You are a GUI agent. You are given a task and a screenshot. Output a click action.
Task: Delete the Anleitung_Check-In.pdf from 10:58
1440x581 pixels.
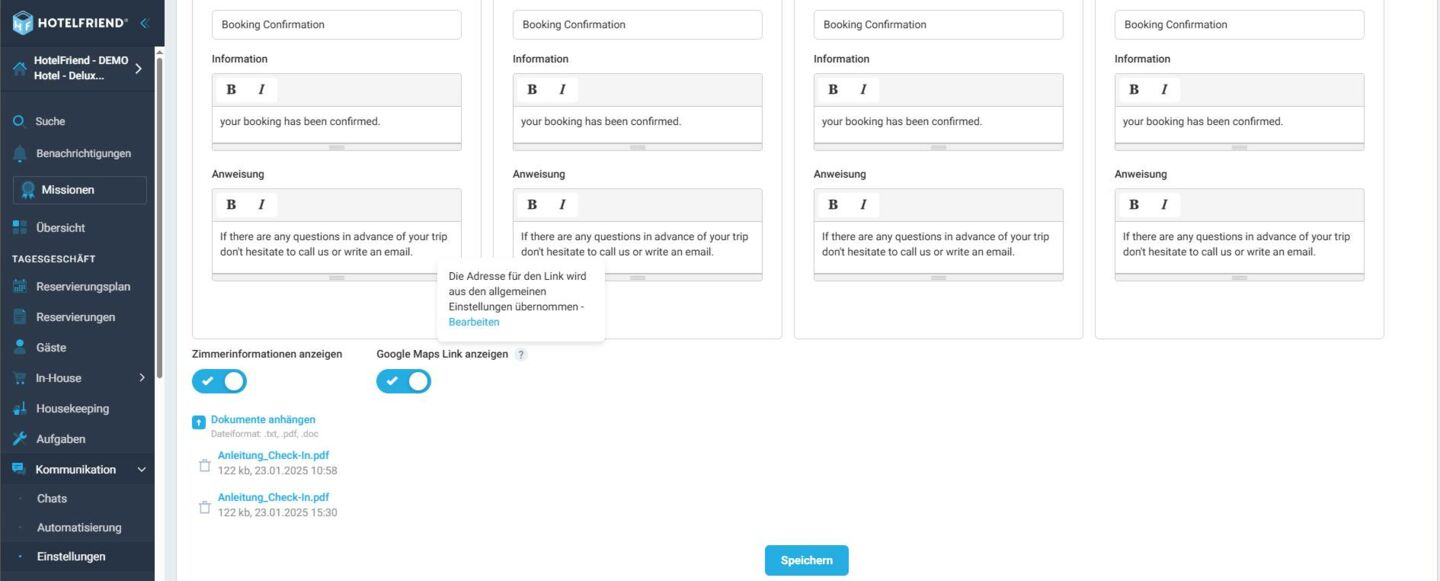pos(205,465)
